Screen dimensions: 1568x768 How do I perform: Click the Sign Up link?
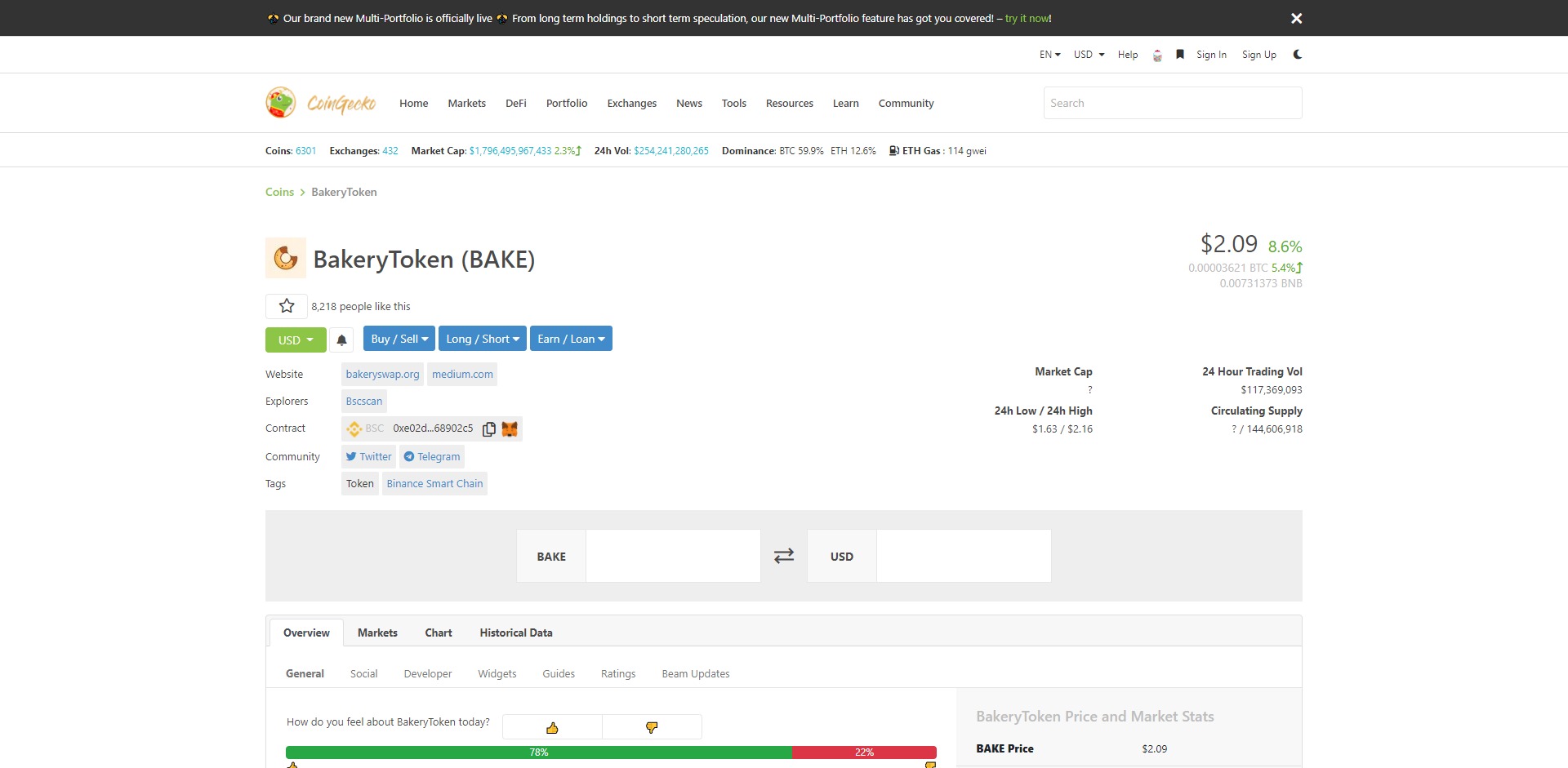(1258, 55)
